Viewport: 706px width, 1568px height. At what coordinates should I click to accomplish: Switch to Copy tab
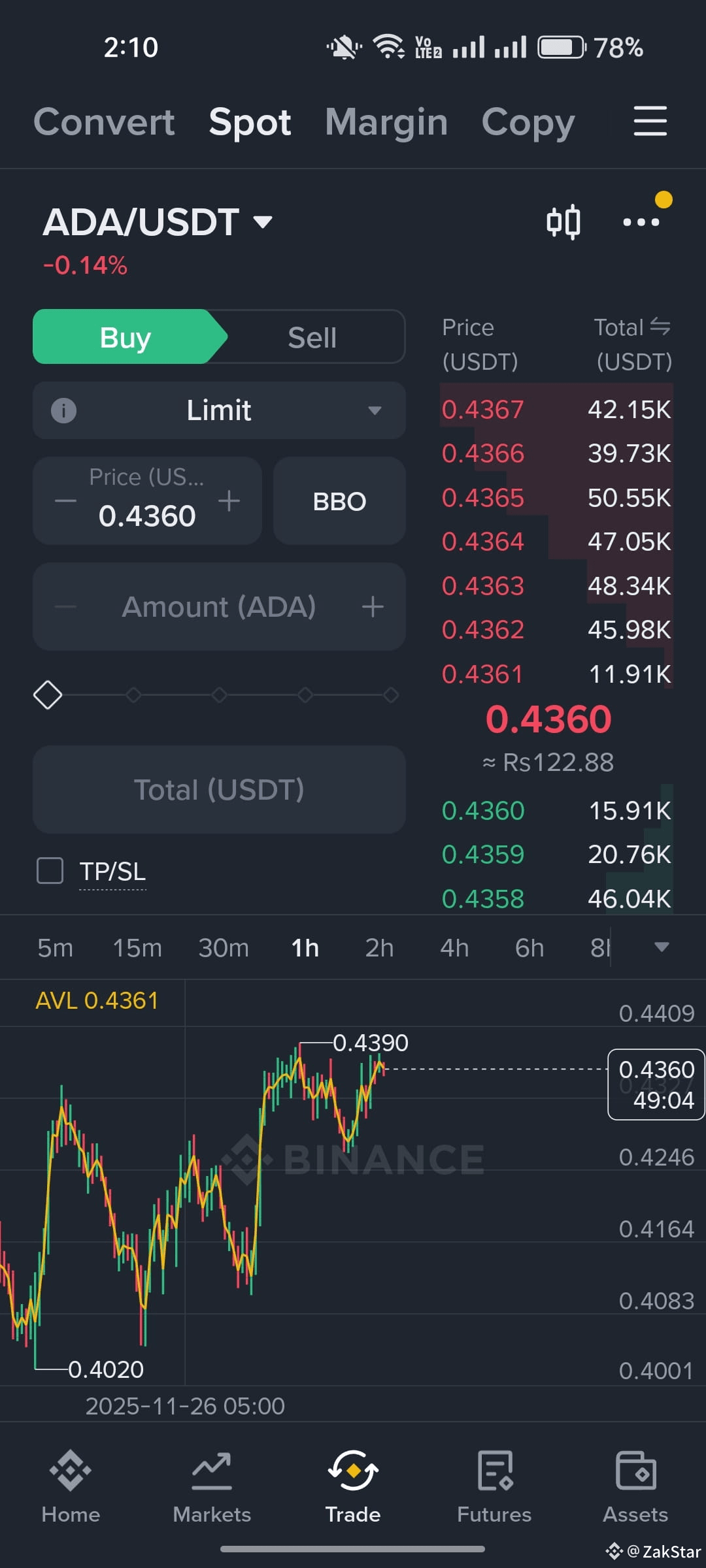coord(528,122)
